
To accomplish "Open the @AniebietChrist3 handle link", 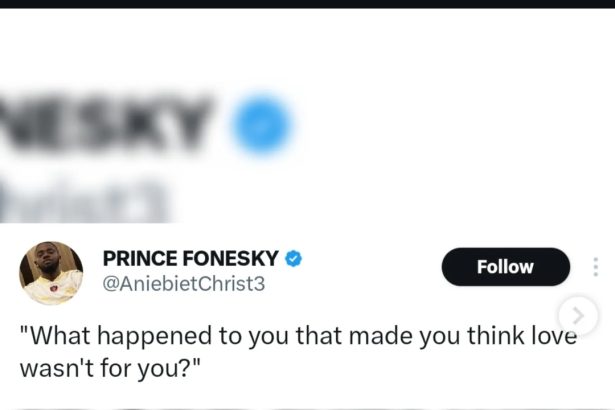I will click(x=184, y=284).
